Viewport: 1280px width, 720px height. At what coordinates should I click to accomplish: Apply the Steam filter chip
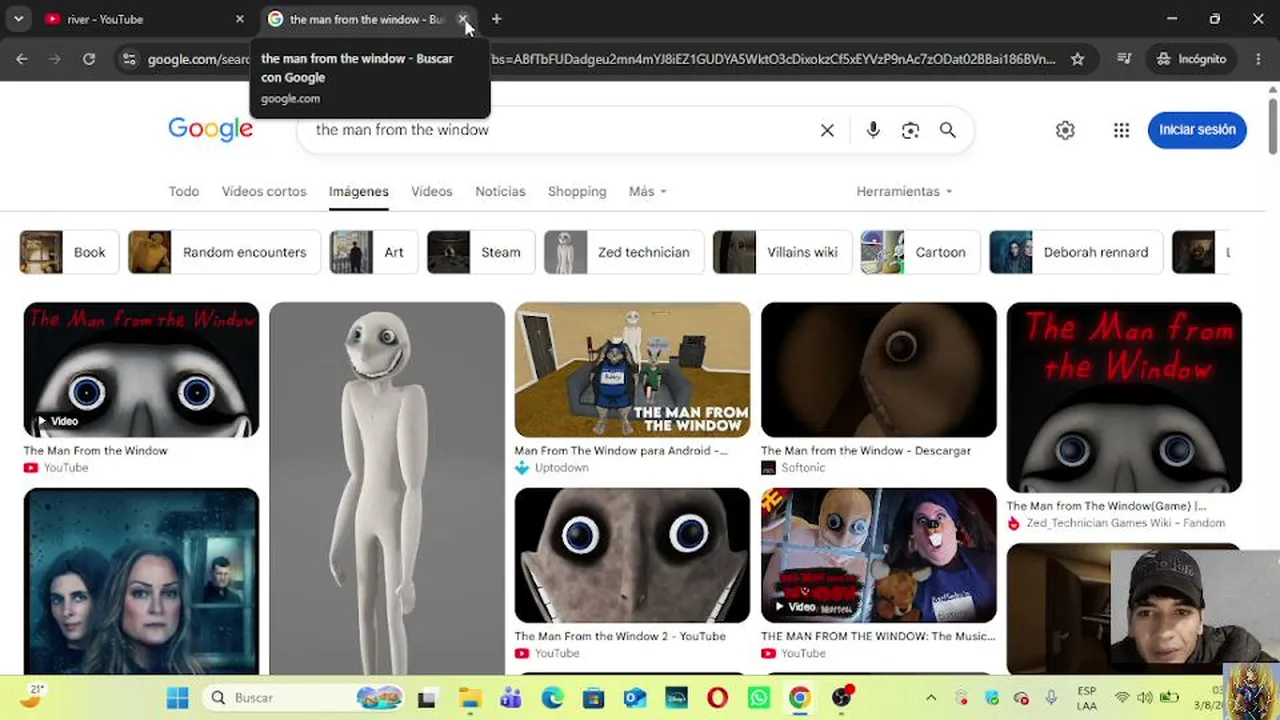point(481,252)
